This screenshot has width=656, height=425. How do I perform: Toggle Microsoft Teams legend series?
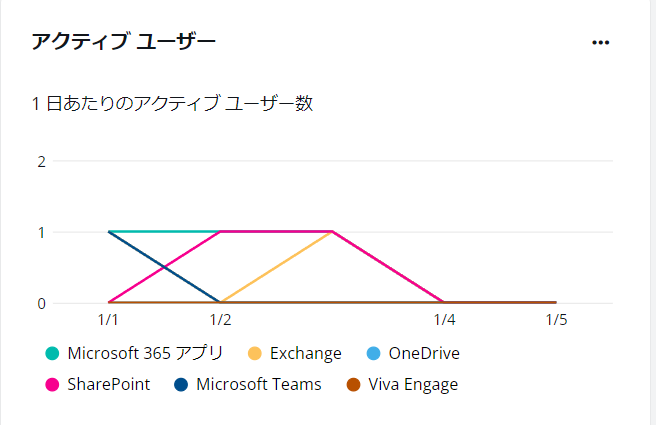point(248,384)
